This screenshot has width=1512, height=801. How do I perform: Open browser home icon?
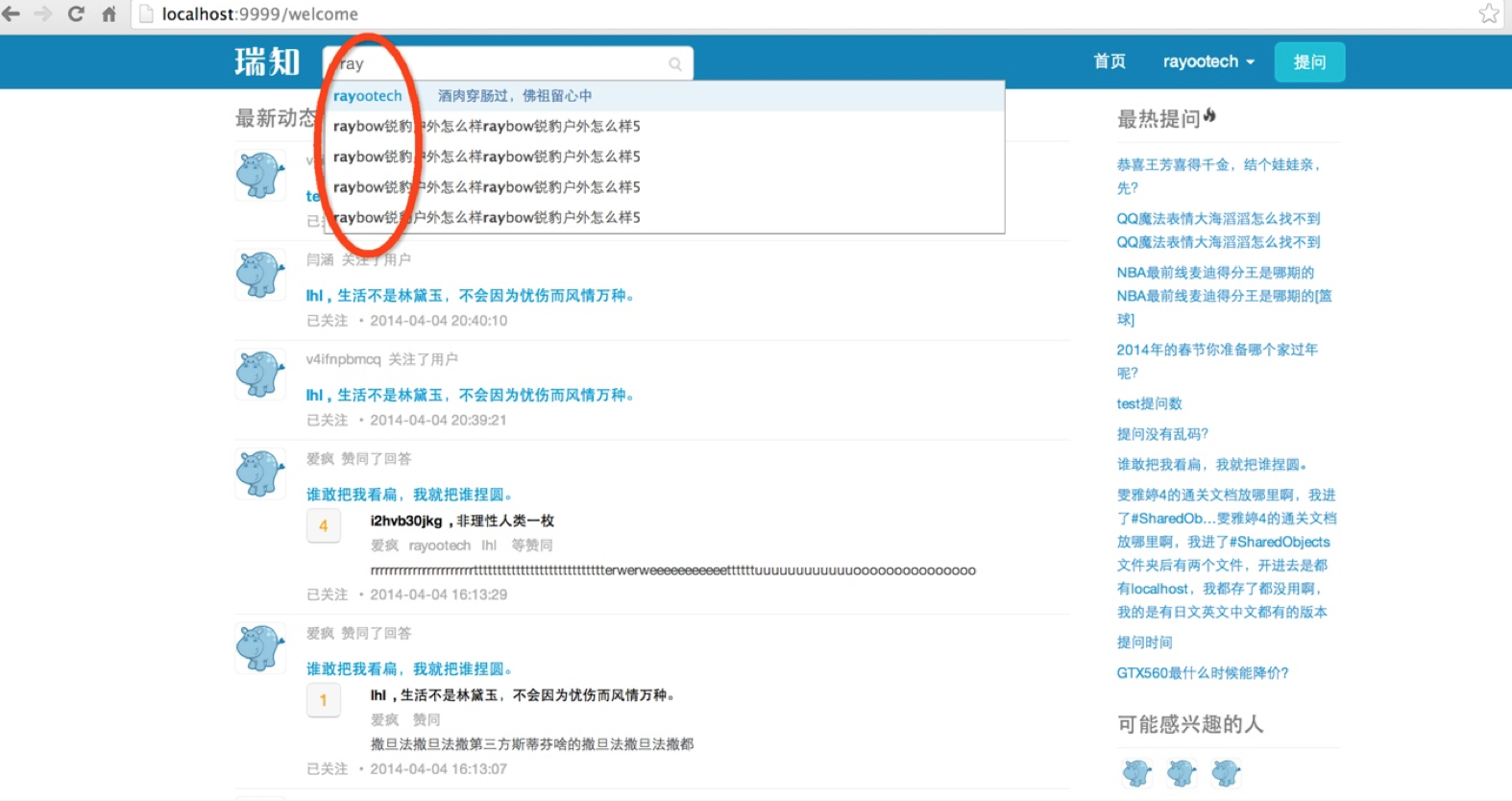[109, 13]
